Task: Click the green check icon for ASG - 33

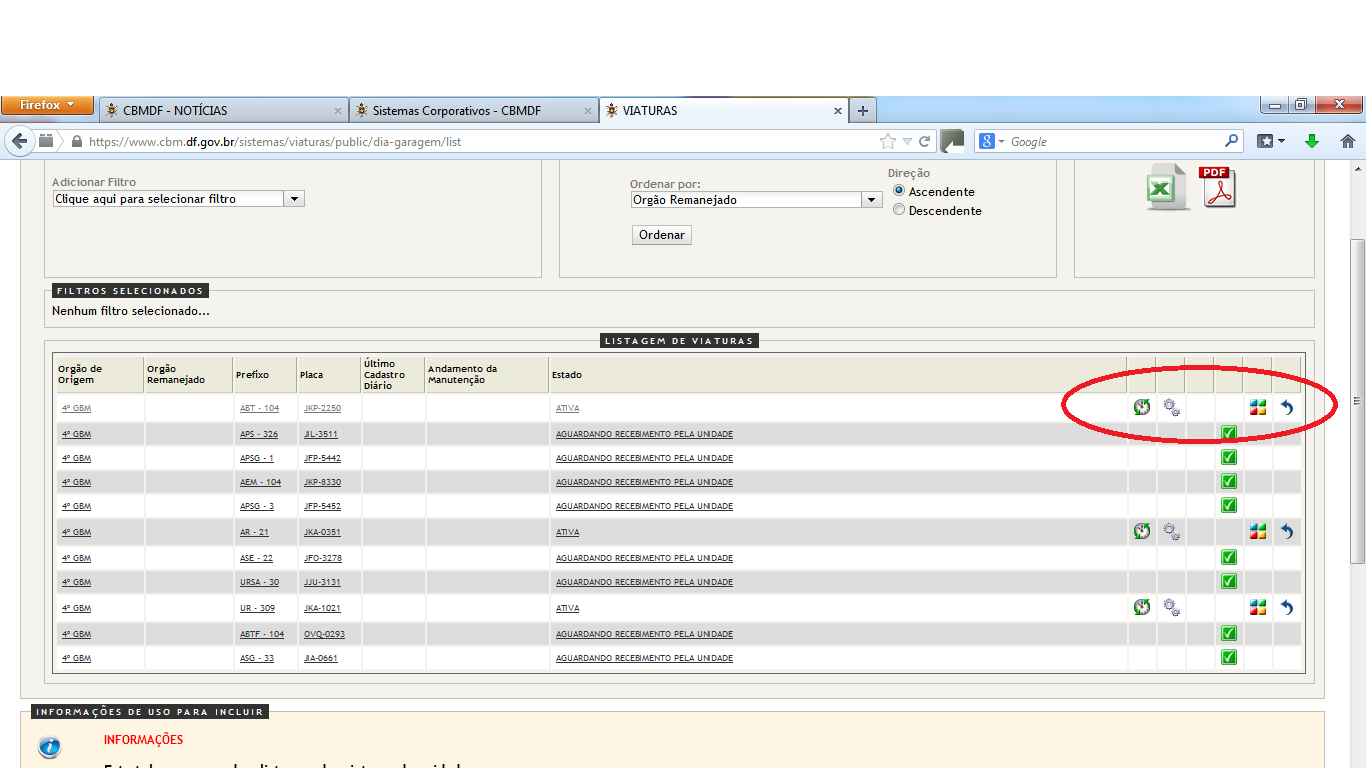Action: [x=1229, y=657]
